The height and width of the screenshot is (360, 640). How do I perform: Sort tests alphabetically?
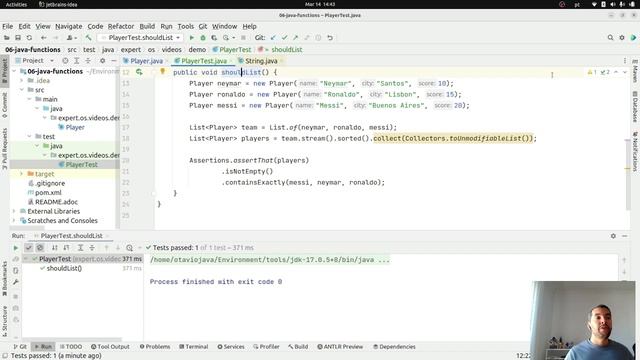55,248
